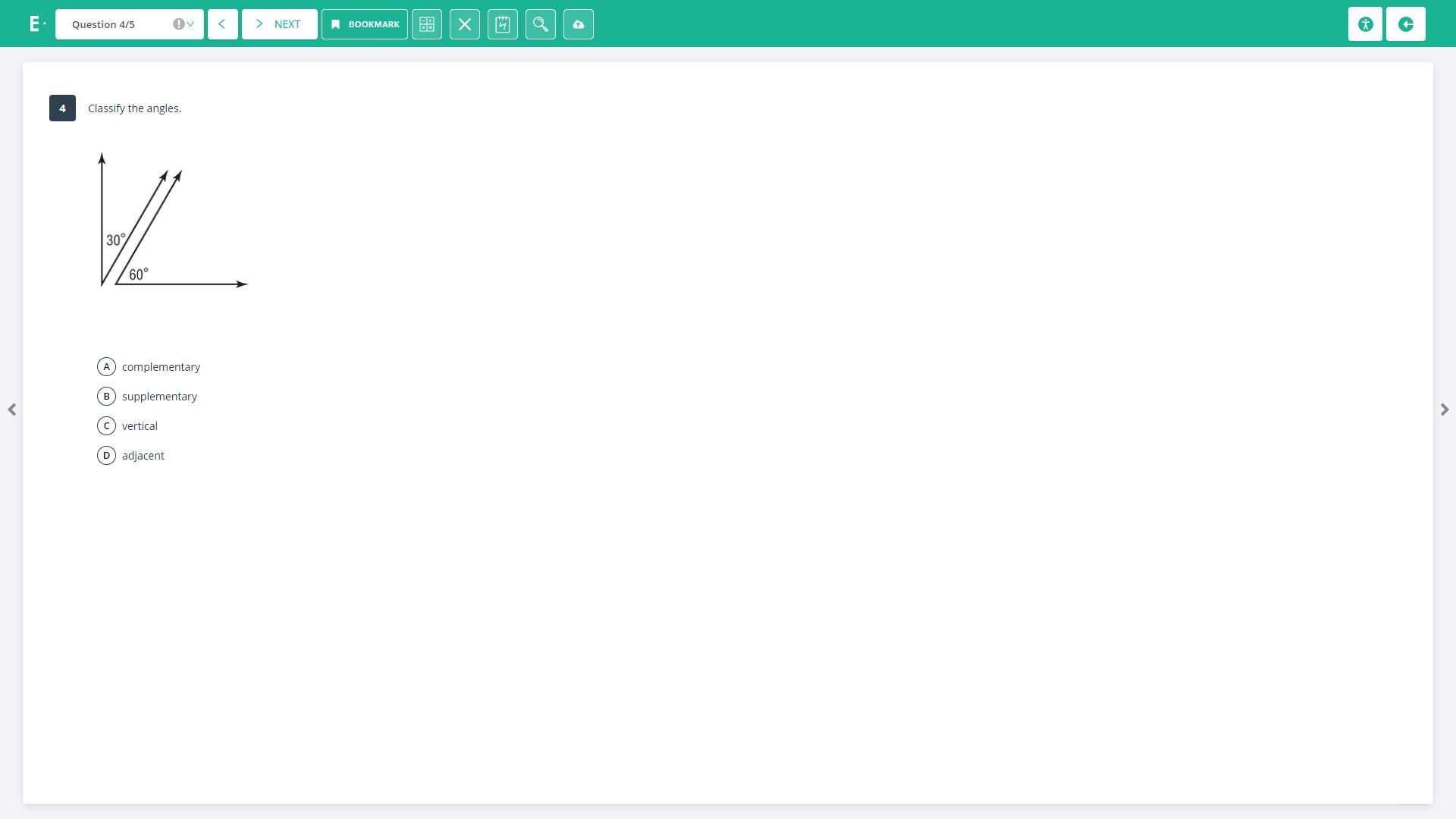Click left-edge previous page arrow

coord(12,409)
